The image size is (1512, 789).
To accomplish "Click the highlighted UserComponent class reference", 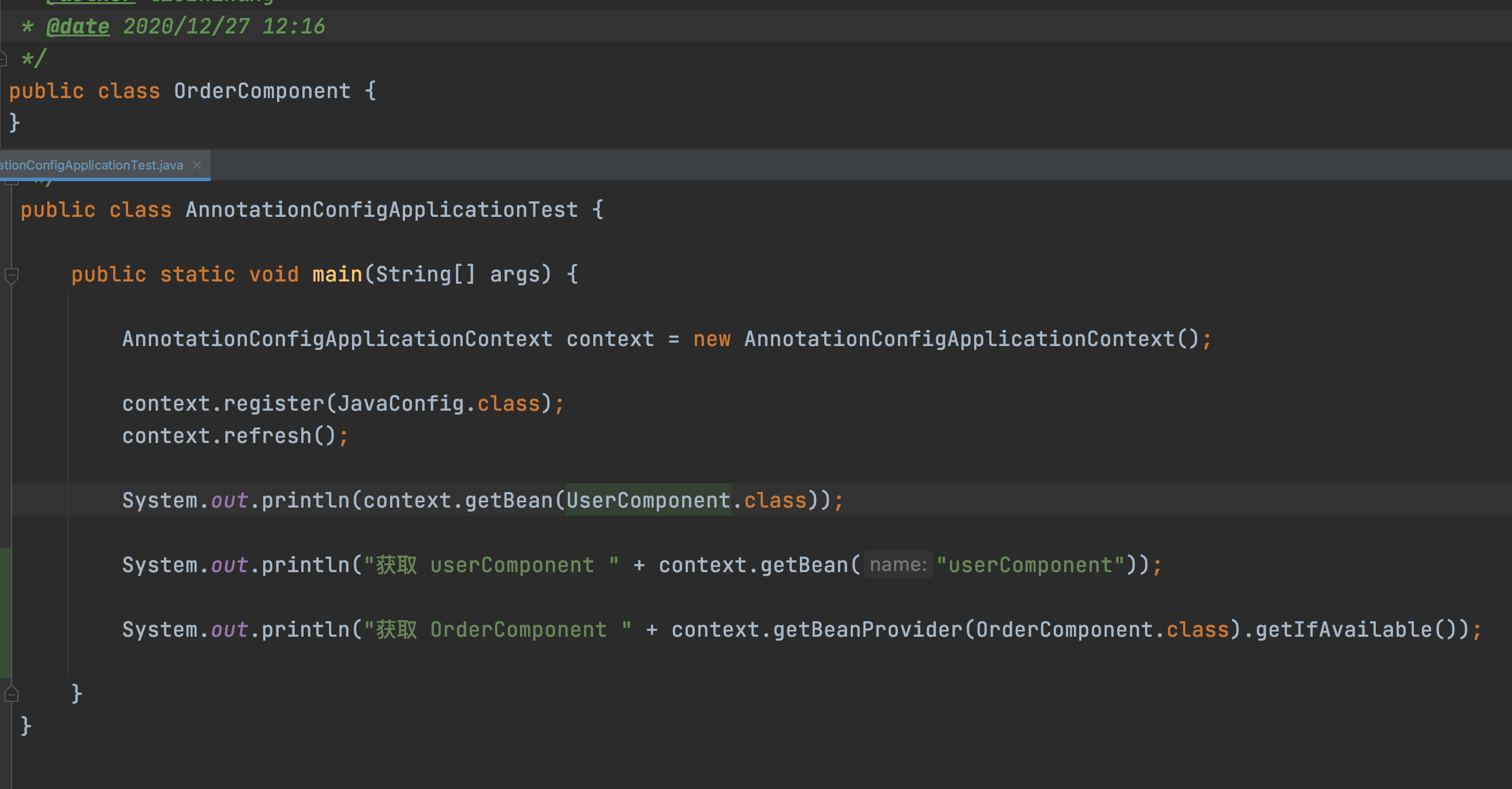I will coord(648,501).
